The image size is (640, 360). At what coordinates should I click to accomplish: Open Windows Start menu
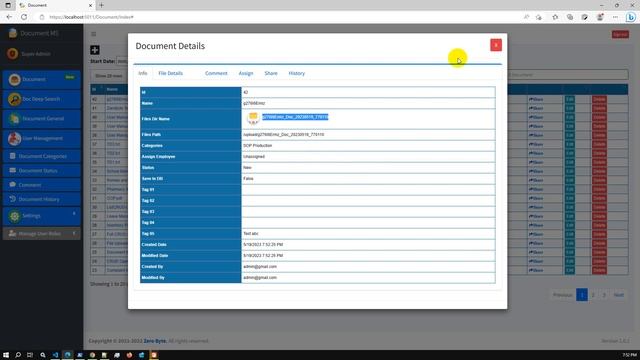(6, 355)
